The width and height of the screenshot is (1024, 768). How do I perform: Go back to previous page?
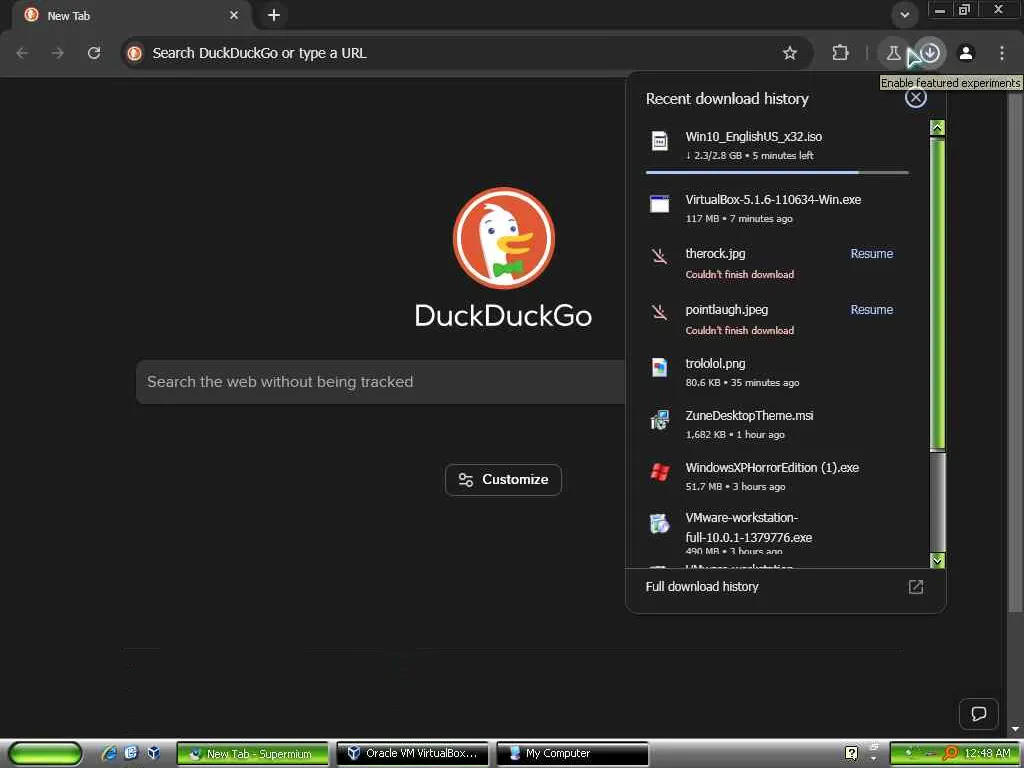[x=22, y=53]
